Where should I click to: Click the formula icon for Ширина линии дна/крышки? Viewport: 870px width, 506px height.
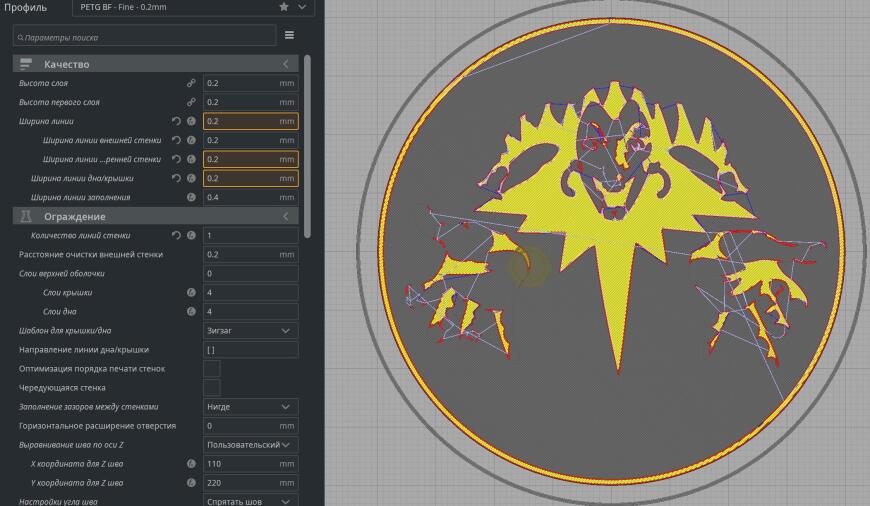191,178
